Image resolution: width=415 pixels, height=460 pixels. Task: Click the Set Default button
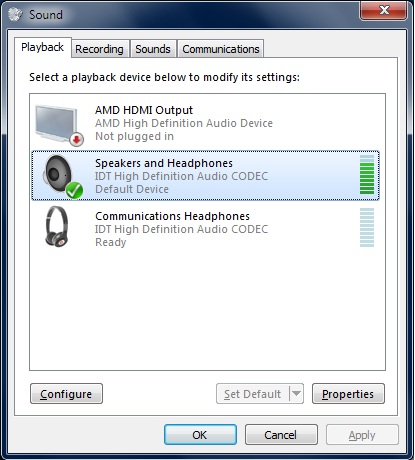(253, 394)
